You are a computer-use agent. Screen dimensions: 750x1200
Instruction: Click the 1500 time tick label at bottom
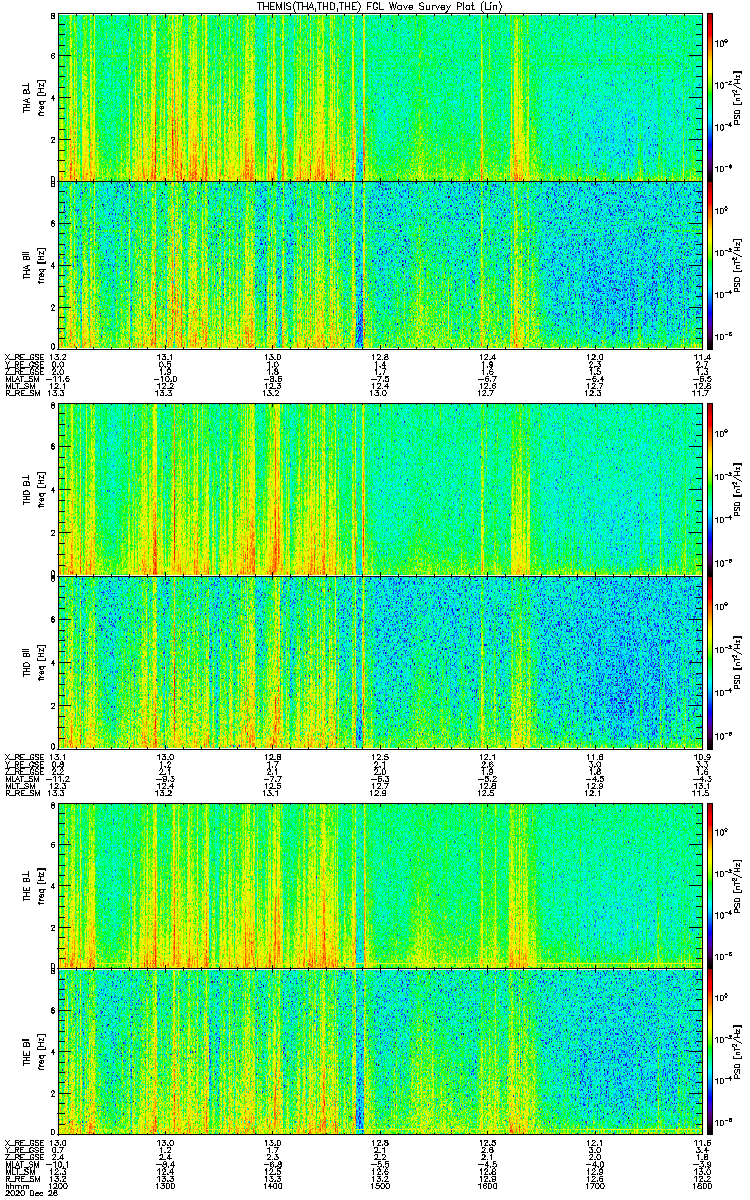(380, 1186)
